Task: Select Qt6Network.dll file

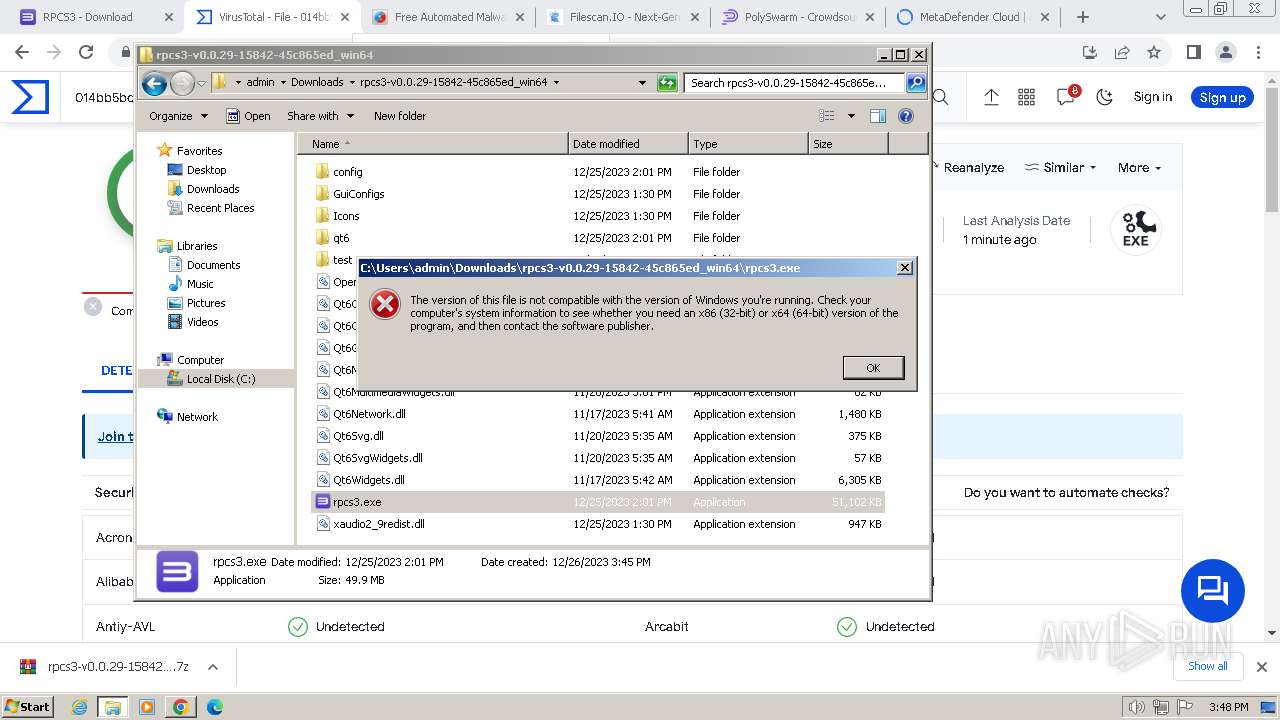Action: point(369,414)
